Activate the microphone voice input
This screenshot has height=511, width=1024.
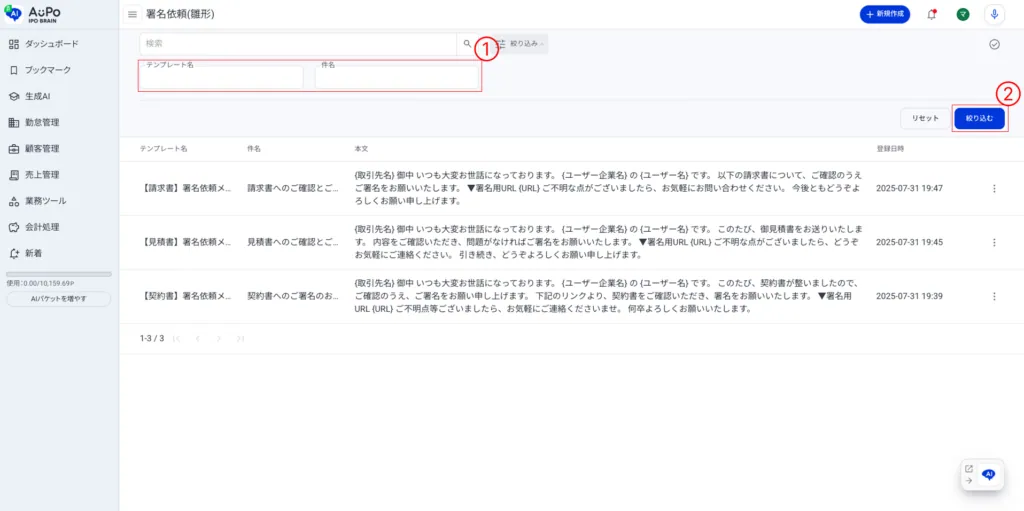[x=994, y=14]
